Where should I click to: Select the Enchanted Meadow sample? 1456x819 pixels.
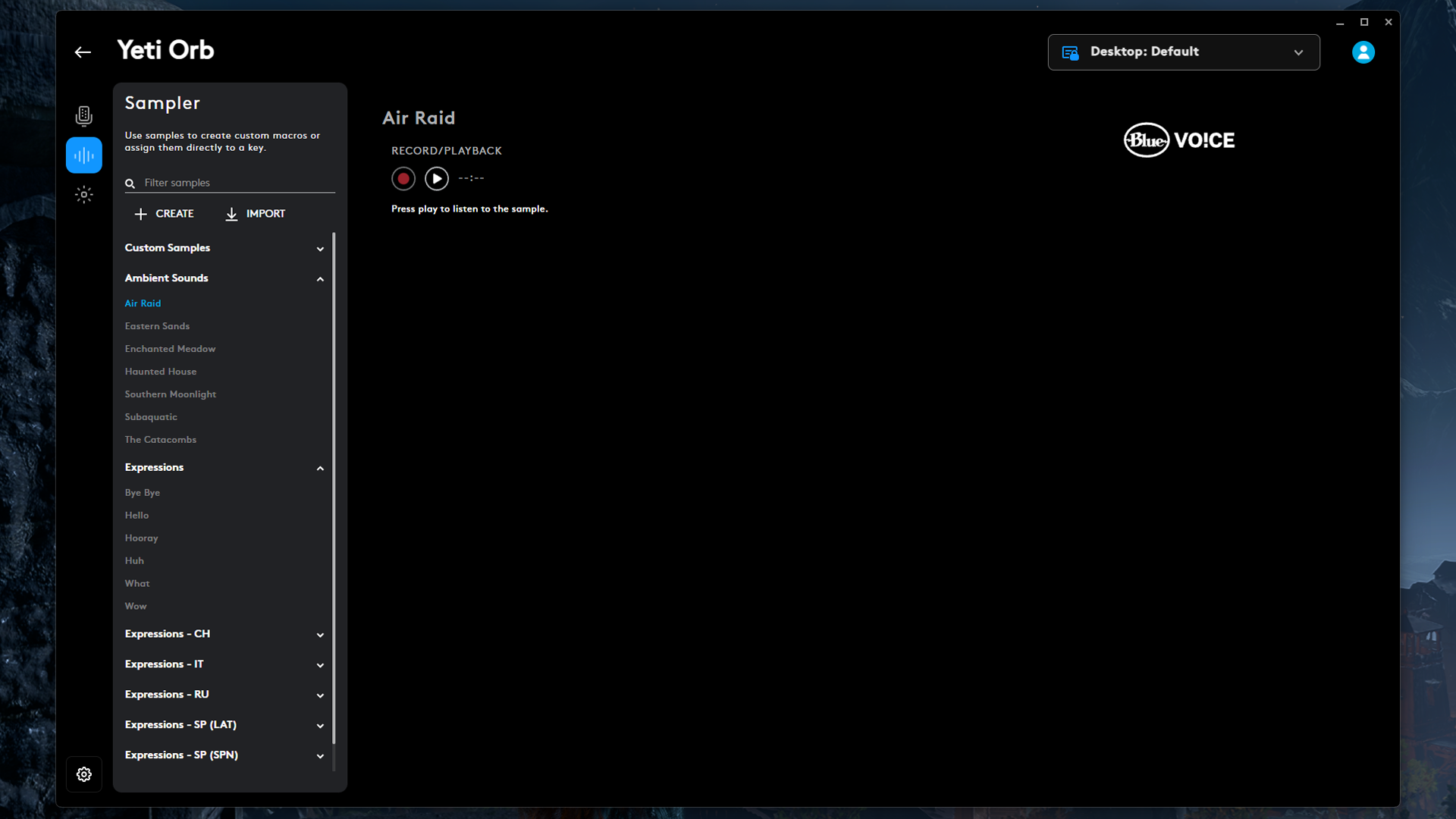pyautogui.click(x=170, y=349)
